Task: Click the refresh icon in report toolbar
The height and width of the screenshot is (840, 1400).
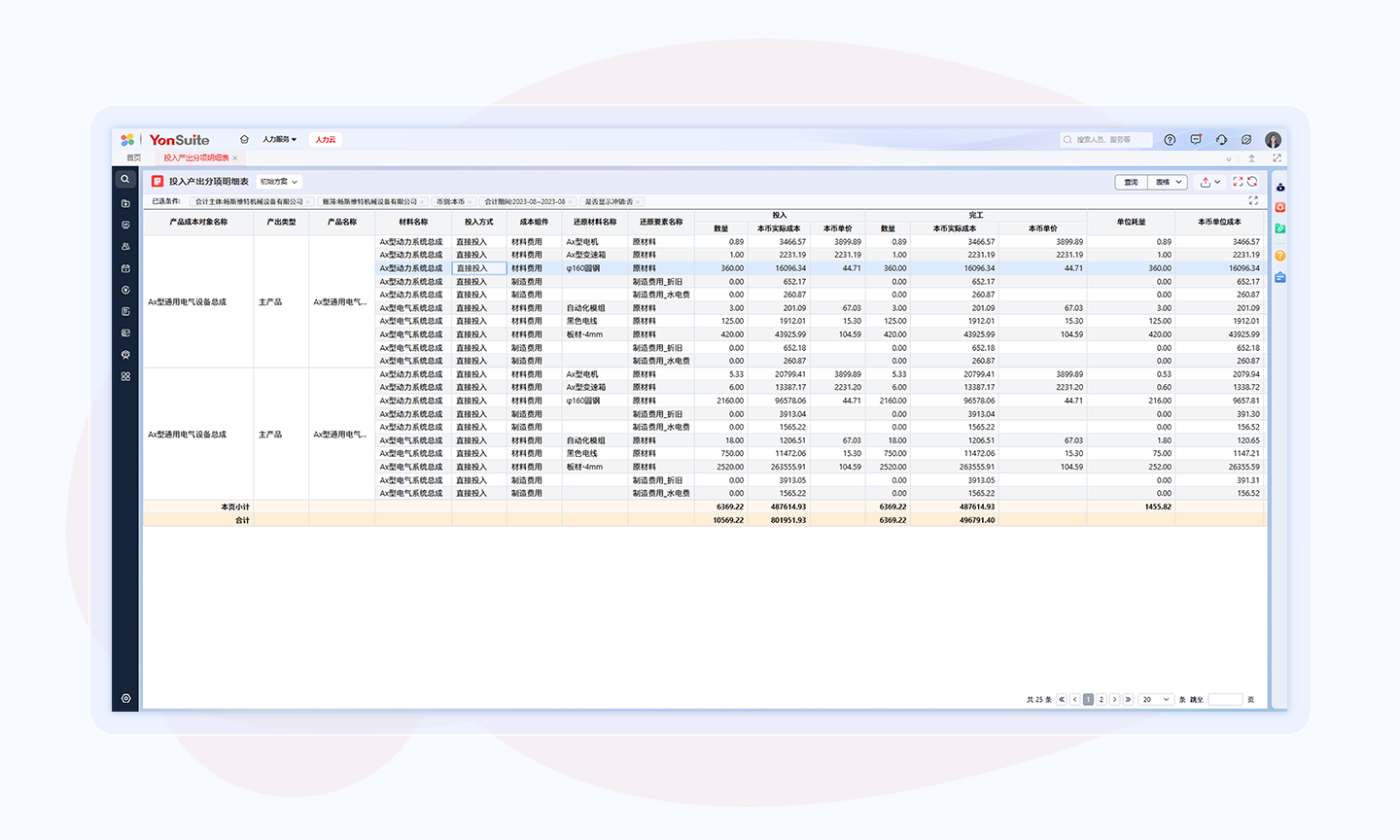Action: (x=1252, y=182)
